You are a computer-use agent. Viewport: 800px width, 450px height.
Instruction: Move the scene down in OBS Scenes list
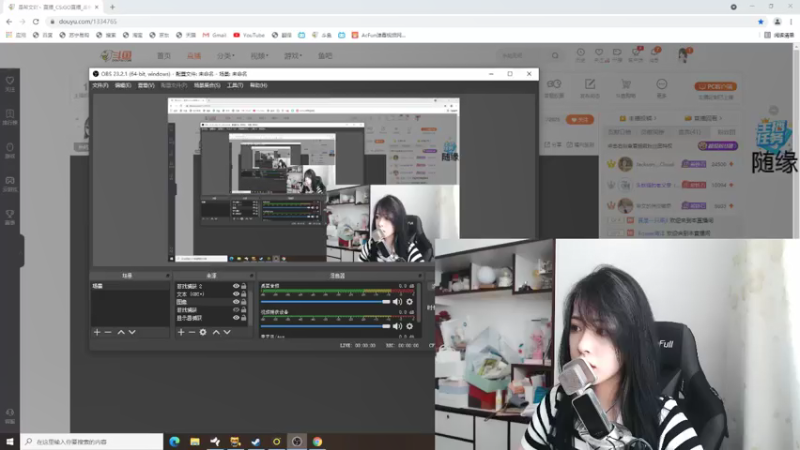click(132, 332)
